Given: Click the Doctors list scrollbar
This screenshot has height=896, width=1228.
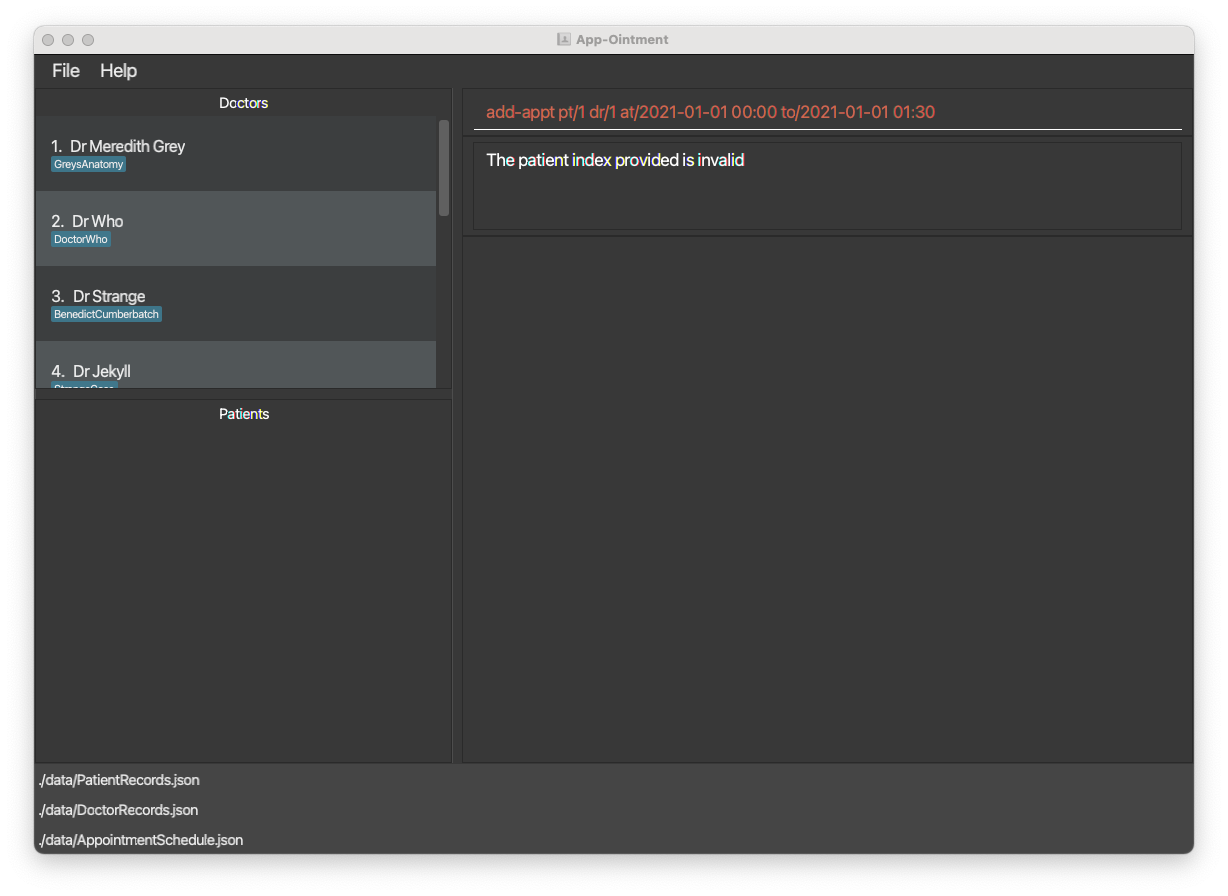Looking at the screenshot, I should tap(444, 168).
